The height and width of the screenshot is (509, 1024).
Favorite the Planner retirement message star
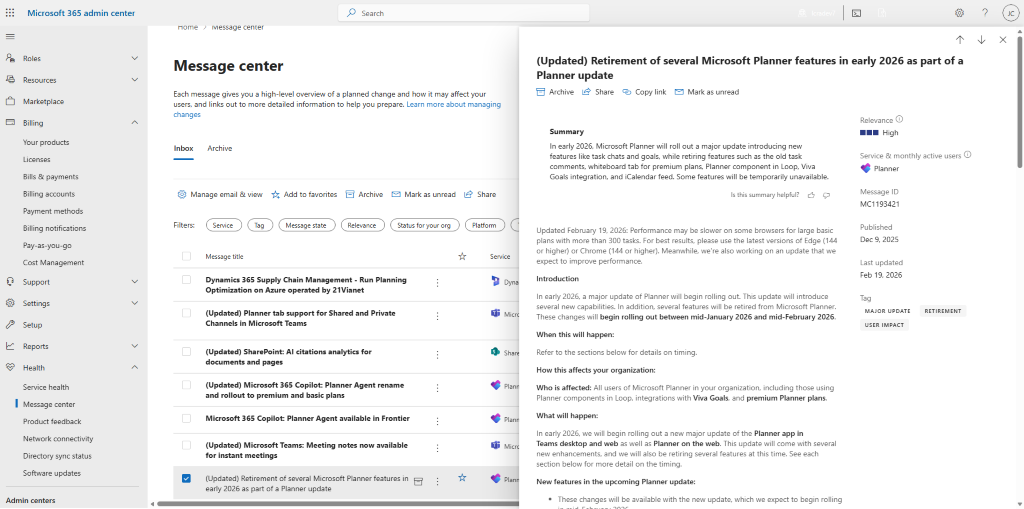pyautogui.click(x=462, y=478)
